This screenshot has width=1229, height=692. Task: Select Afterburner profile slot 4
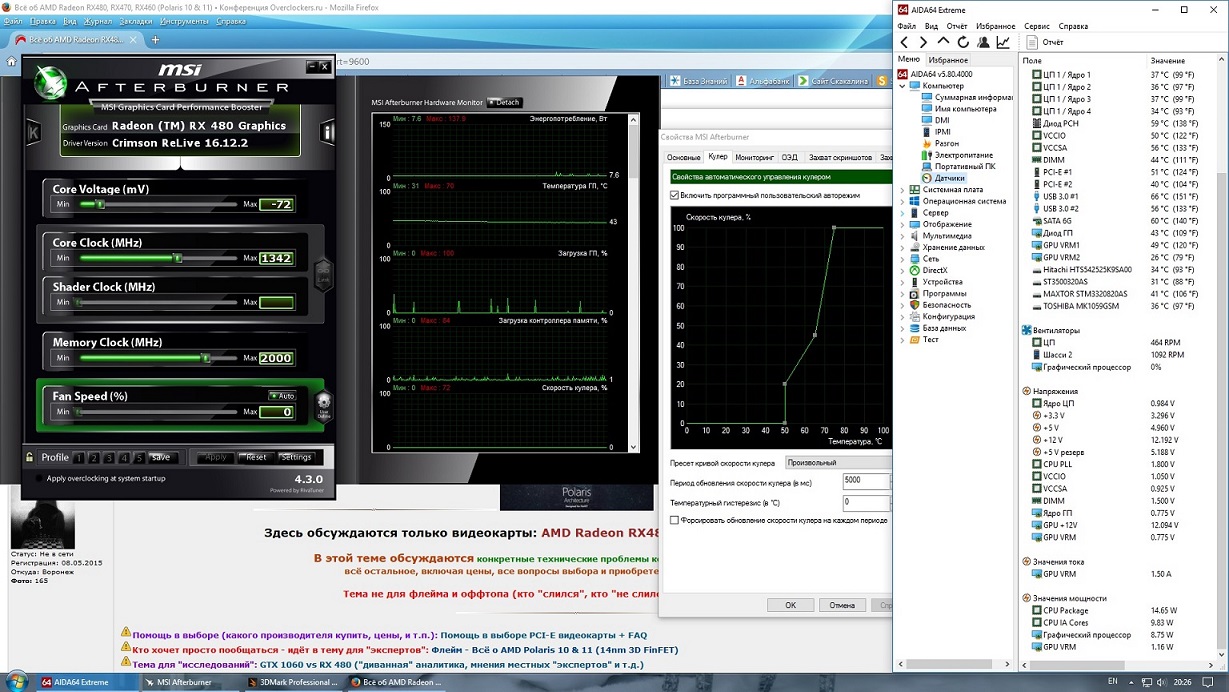(x=124, y=458)
